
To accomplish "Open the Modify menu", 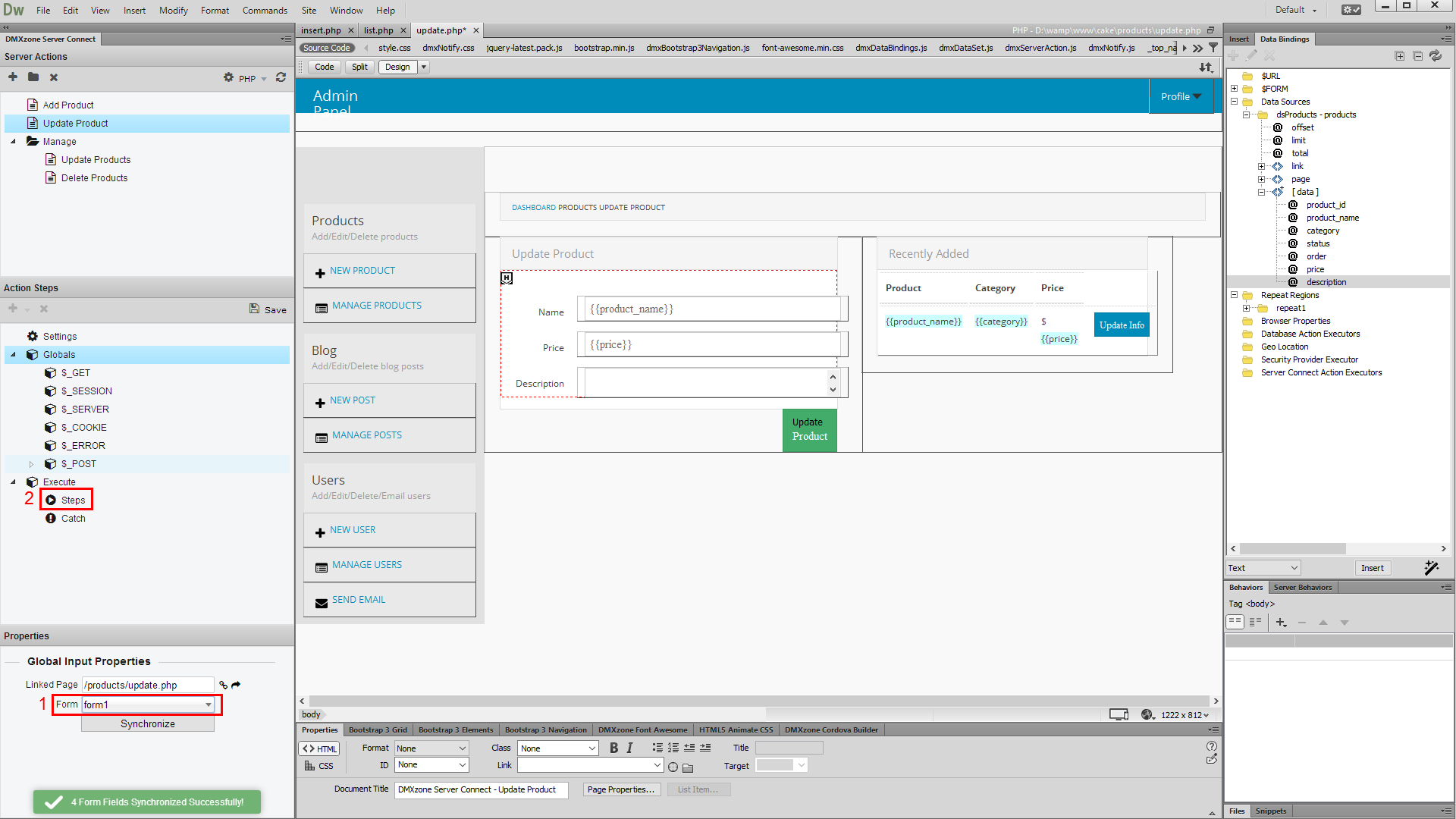I will click(173, 10).
